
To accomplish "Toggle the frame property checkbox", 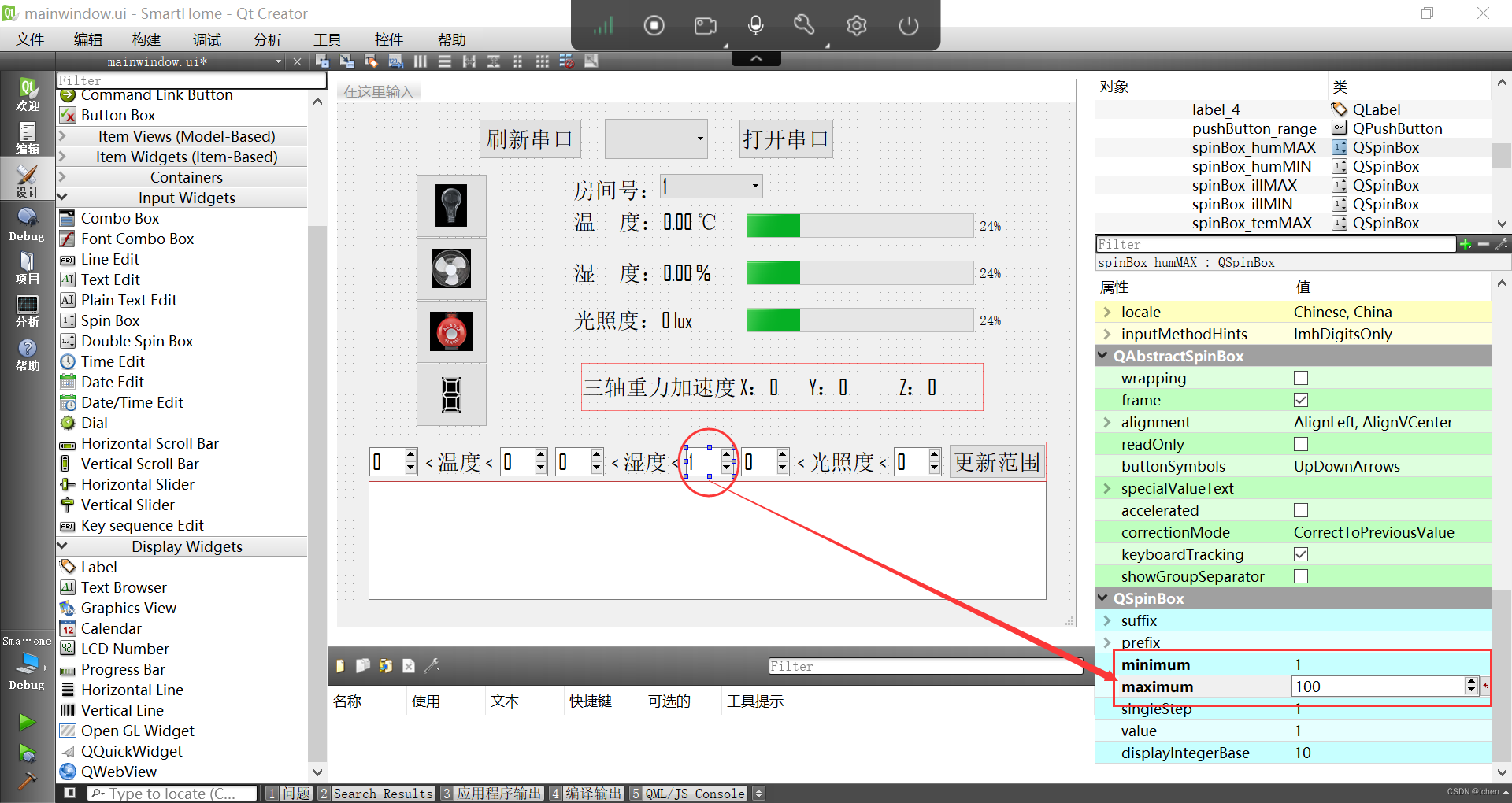I will point(1301,400).
